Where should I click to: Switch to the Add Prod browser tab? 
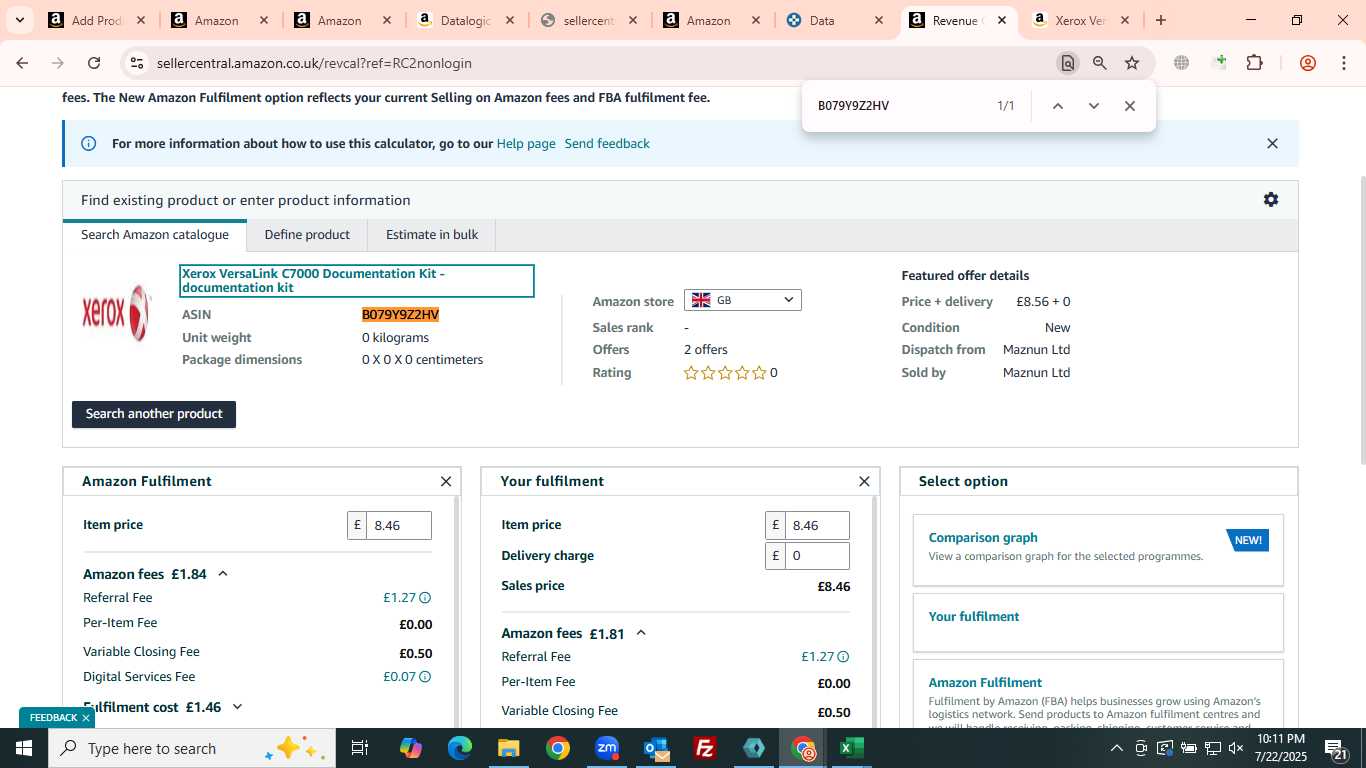point(97,20)
